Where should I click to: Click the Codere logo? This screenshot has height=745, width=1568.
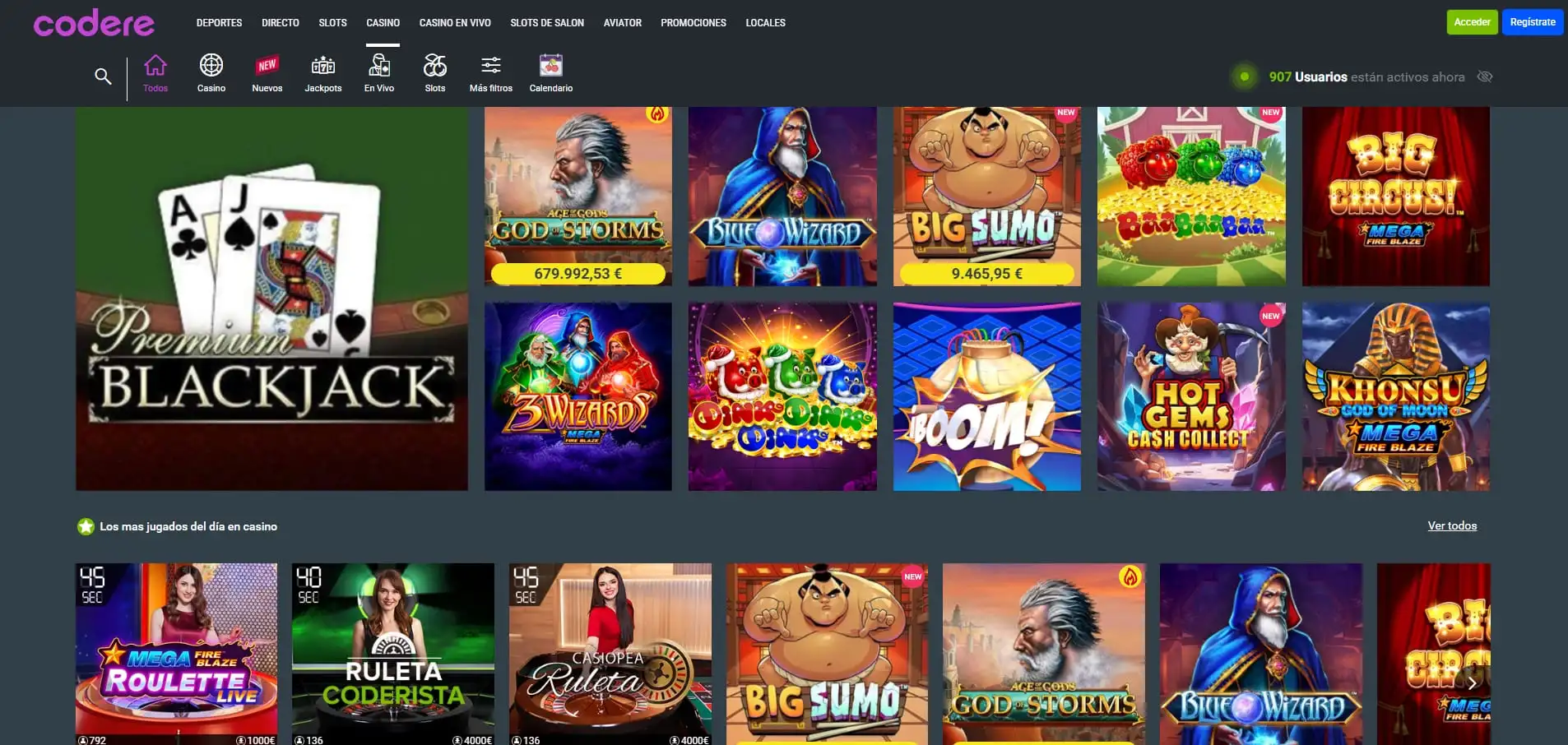pyautogui.click(x=94, y=23)
